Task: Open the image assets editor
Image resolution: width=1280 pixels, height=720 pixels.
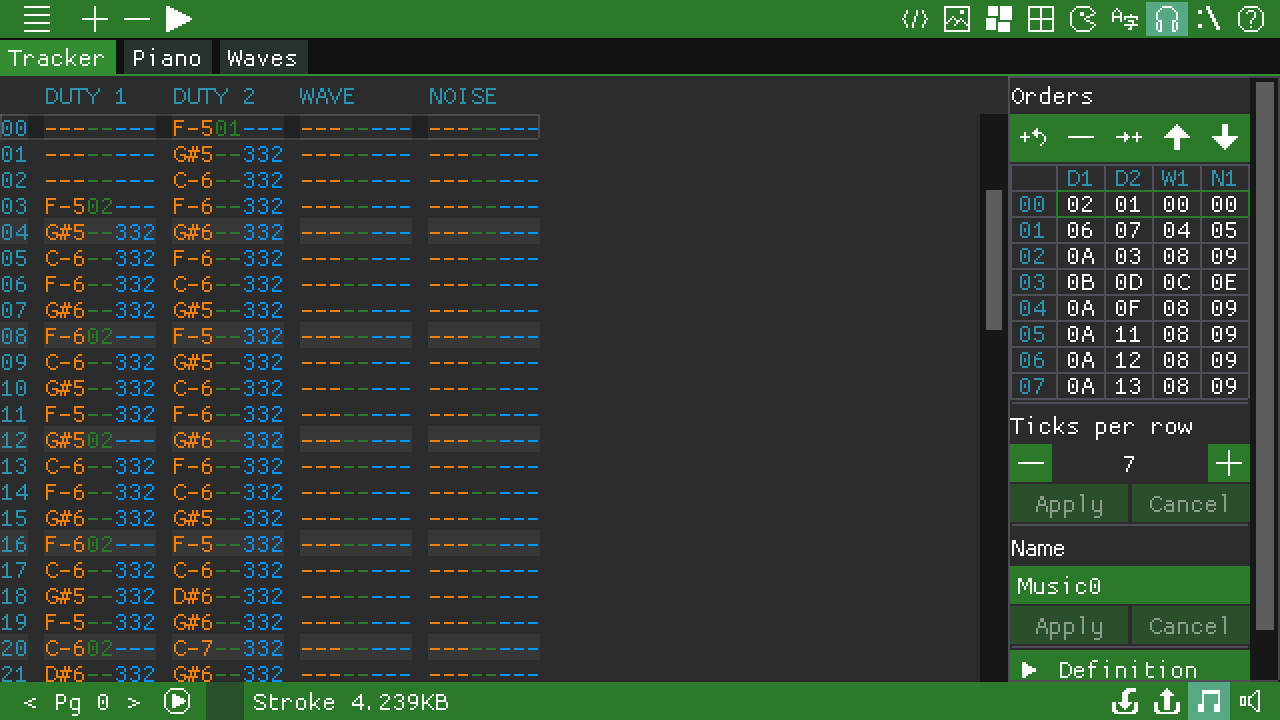Action: [x=957, y=19]
